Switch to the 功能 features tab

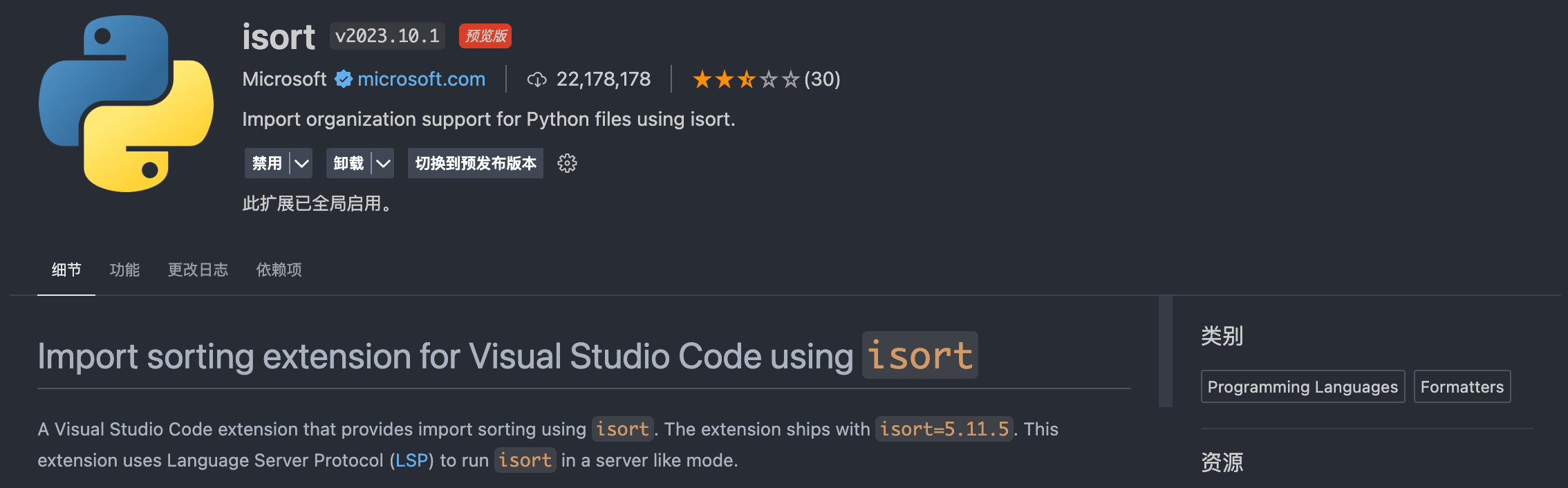tap(124, 270)
